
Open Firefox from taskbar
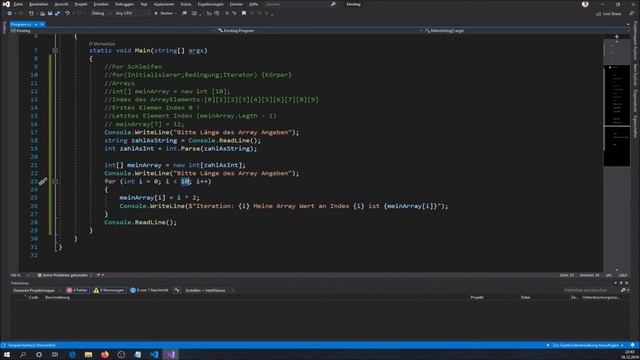[x=105, y=354]
